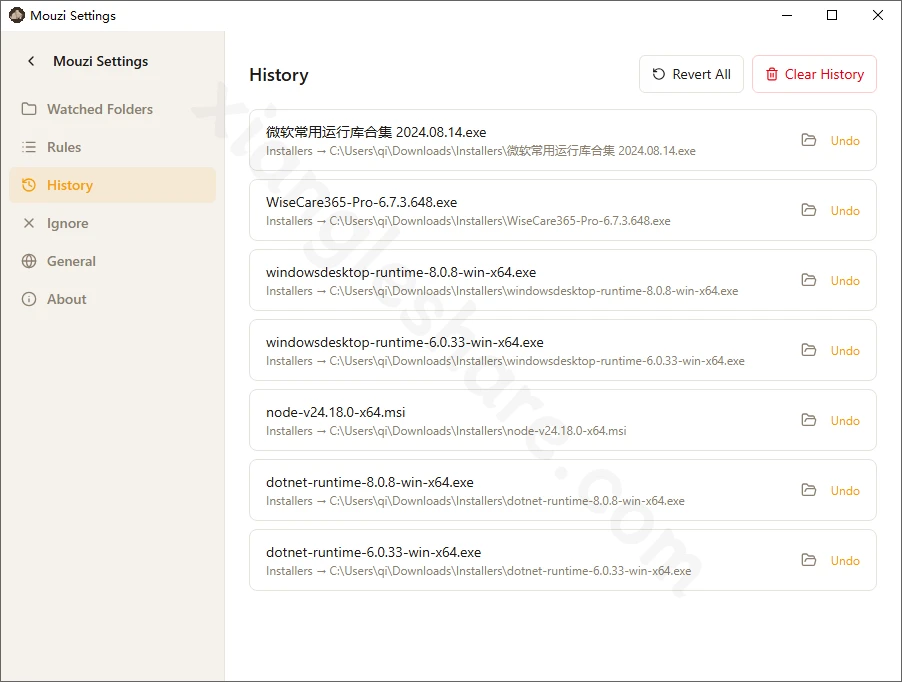Open Watched Folders section
The height and width of the screenshot is (682, 902).
[113, 109]
